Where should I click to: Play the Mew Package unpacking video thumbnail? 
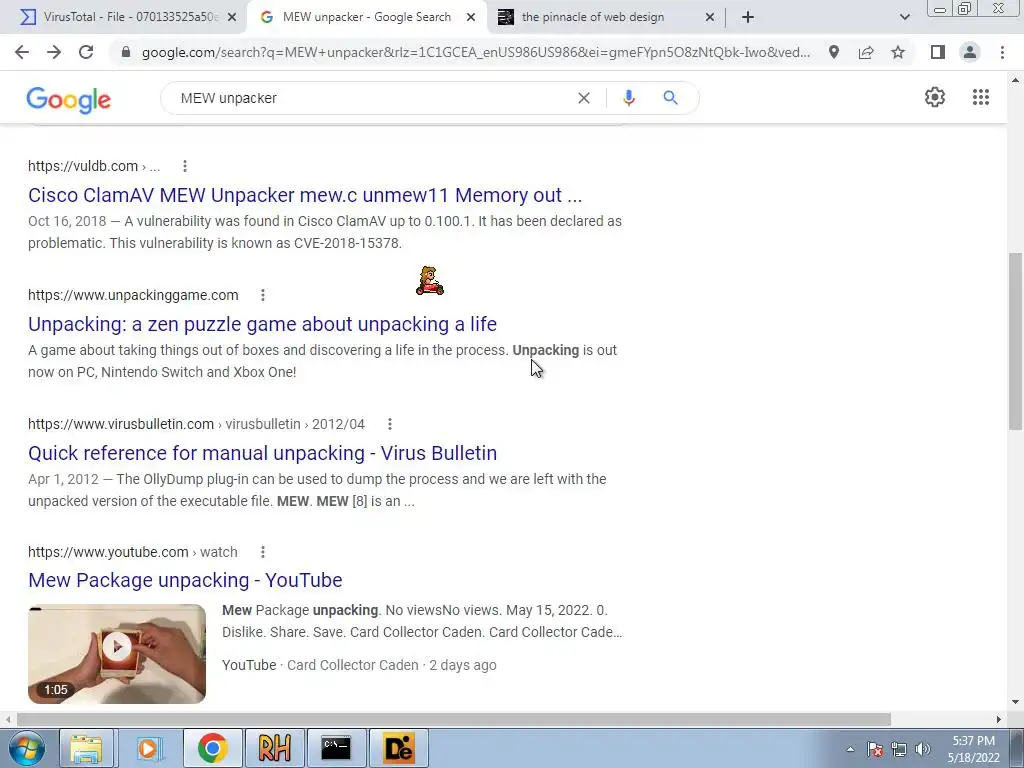tap(117, 654)
